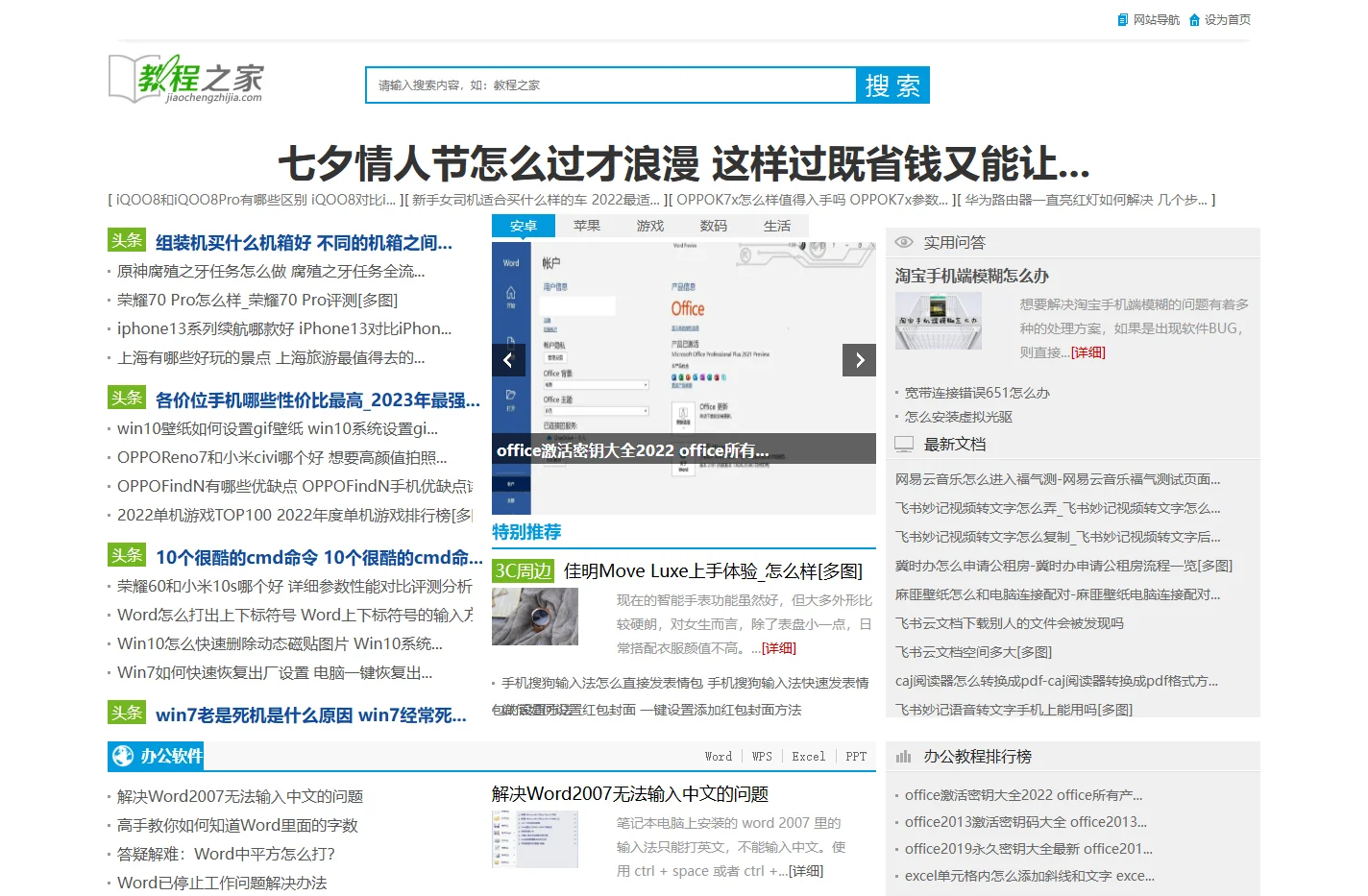Viewport: 1368px width, 896px height.
Task: Open excel单元格内怎么添加斜线和文字 link
Action: tap(1030, 876)
